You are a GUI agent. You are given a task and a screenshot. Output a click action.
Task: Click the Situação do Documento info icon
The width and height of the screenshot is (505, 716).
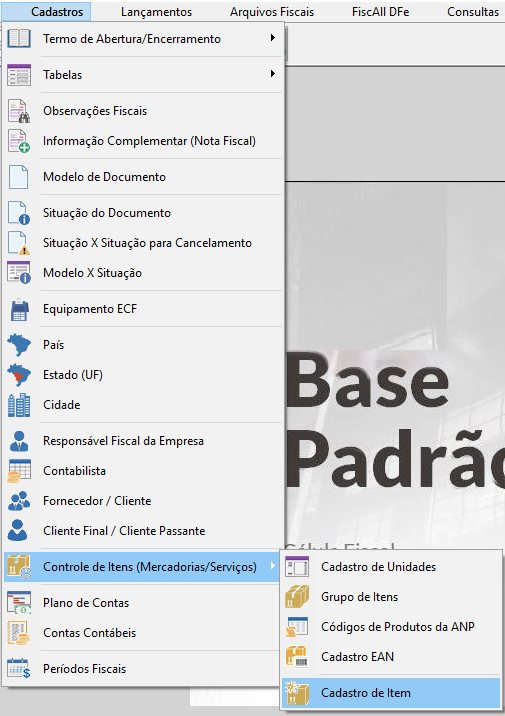tap(19, 213)
